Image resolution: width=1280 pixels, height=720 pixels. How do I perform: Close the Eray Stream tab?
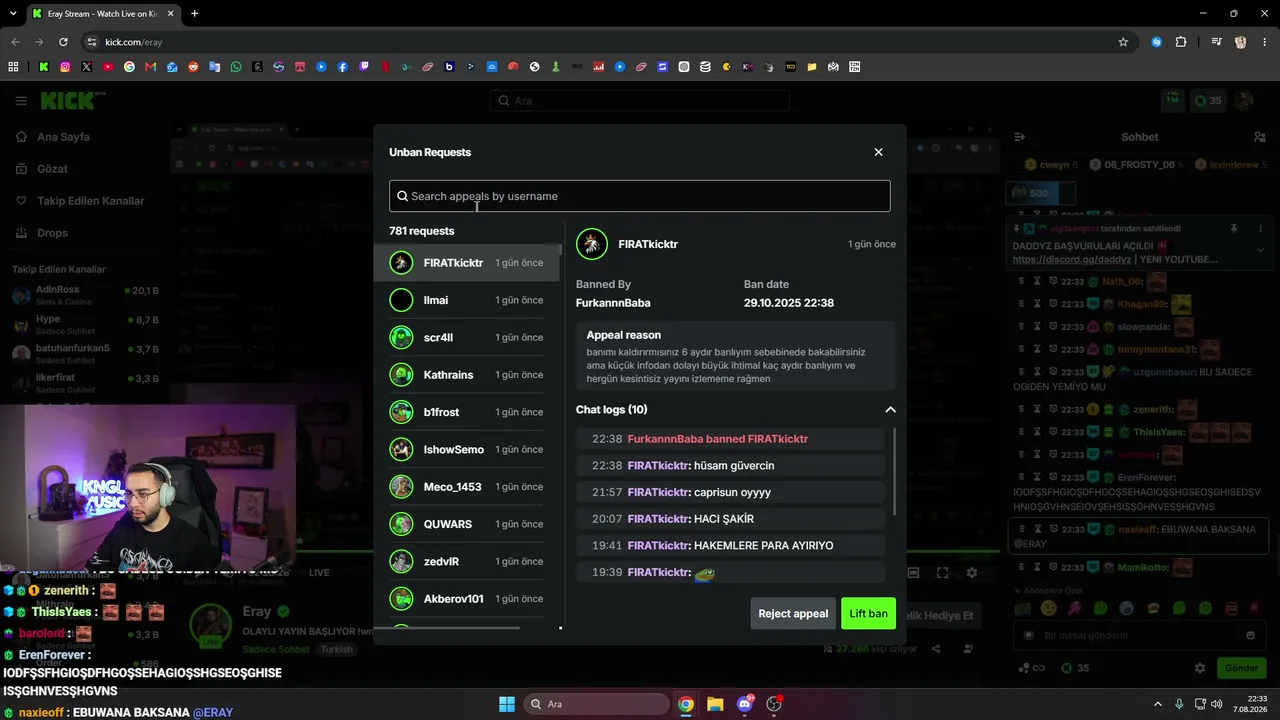[169, 14]
